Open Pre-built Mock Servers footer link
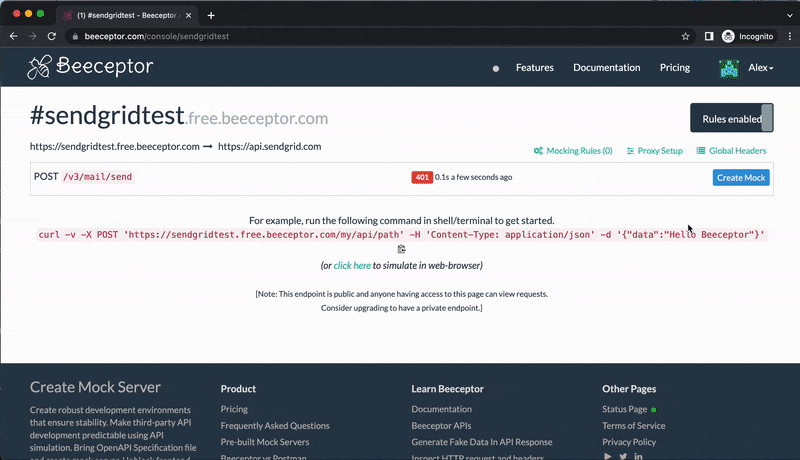 coord(265,442)
